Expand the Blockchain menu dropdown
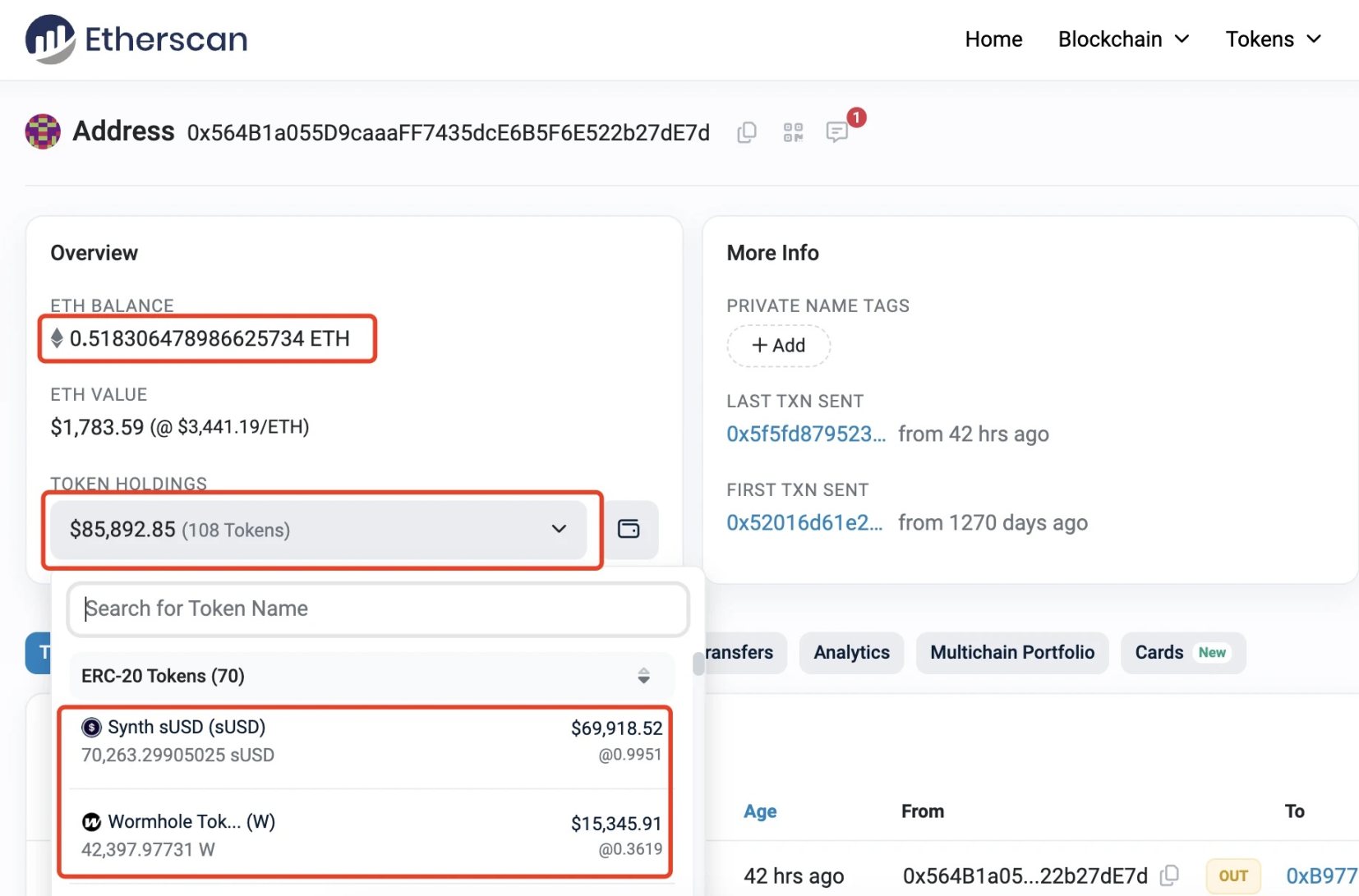 (x=1123, y=39)
